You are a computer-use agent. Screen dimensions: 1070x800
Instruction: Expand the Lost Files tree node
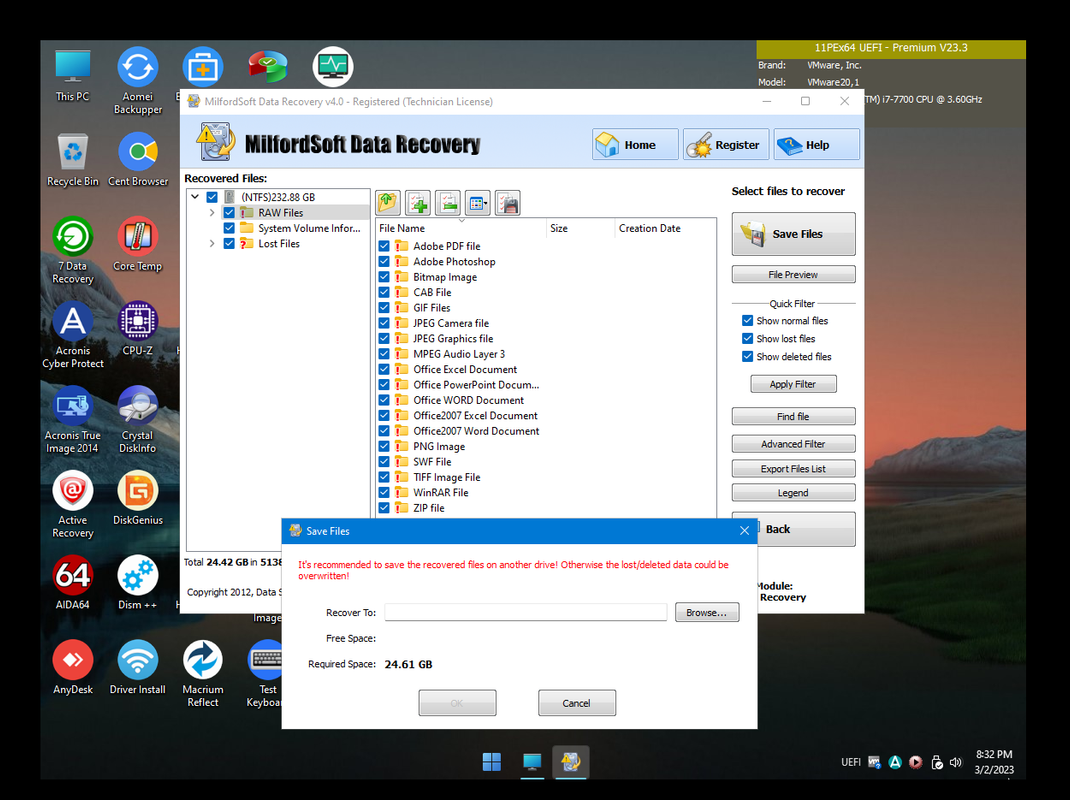pyautogui.click(x=212, y=244)
